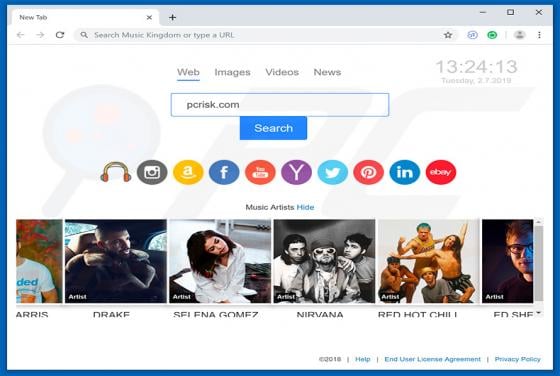Reload the page with the refresh icon
The width and height of the screenshot is (560, 376).
click(60, 35)
